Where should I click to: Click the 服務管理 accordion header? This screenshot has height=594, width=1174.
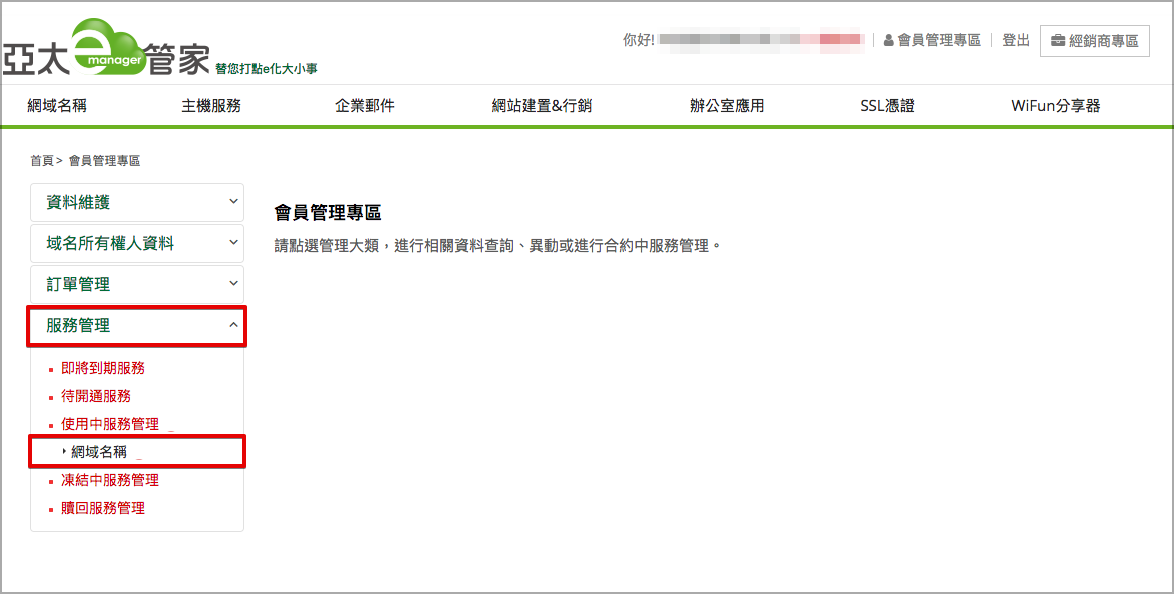(137, 326)
